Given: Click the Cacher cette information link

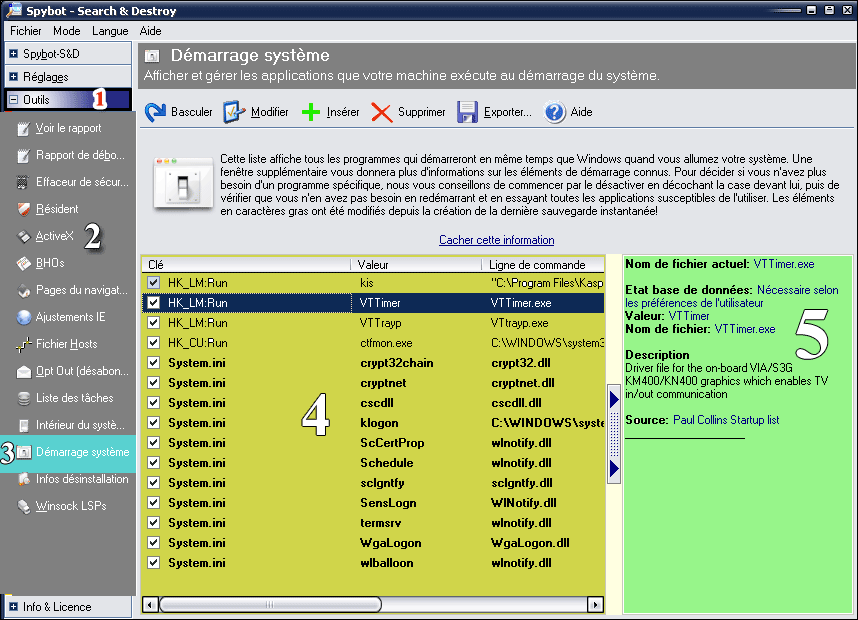Looking at the screenshot, I should pyautogui.click(x=496, y=240).
